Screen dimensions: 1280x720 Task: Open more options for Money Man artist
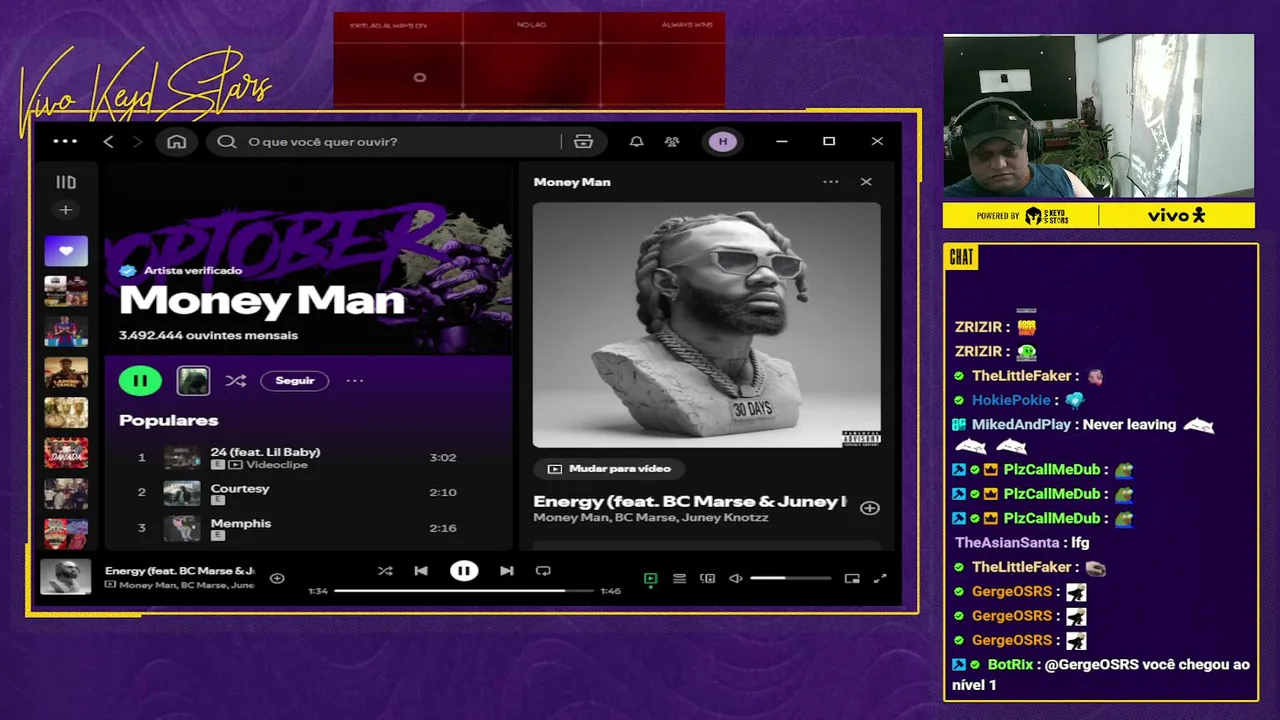click(x=355, y=380)
